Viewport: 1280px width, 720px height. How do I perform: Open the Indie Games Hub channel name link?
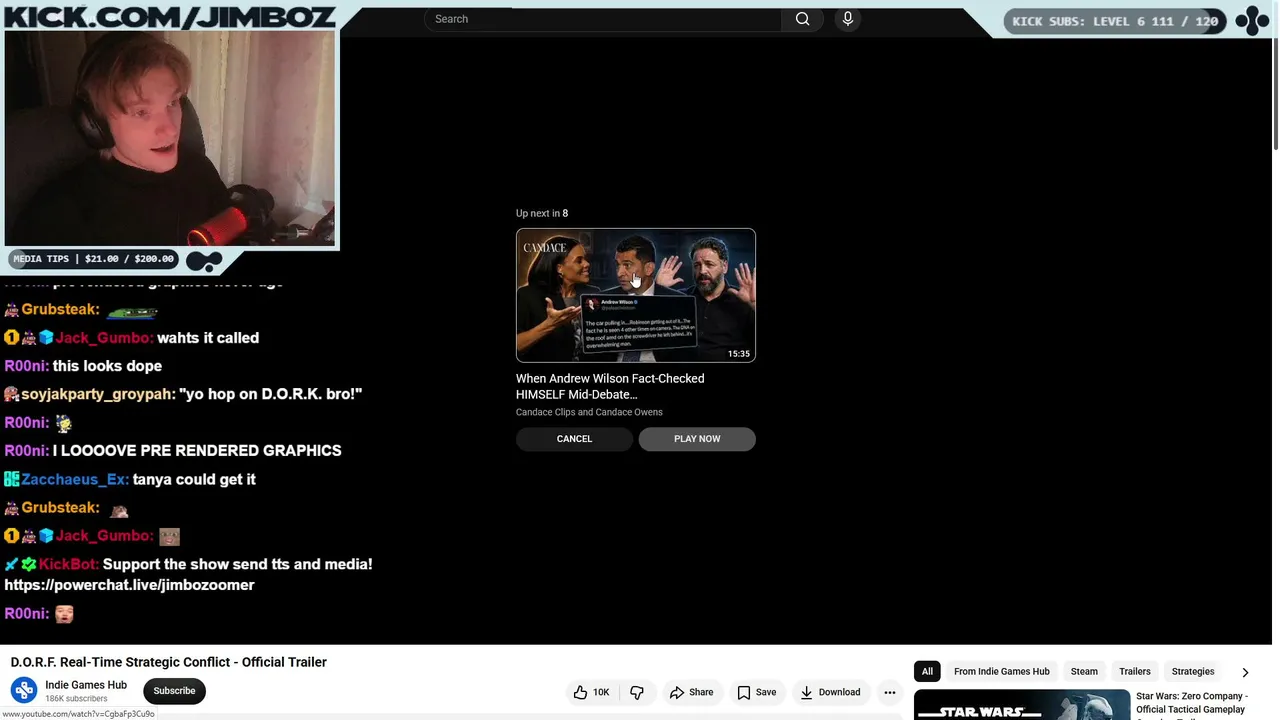pos(86,685)
